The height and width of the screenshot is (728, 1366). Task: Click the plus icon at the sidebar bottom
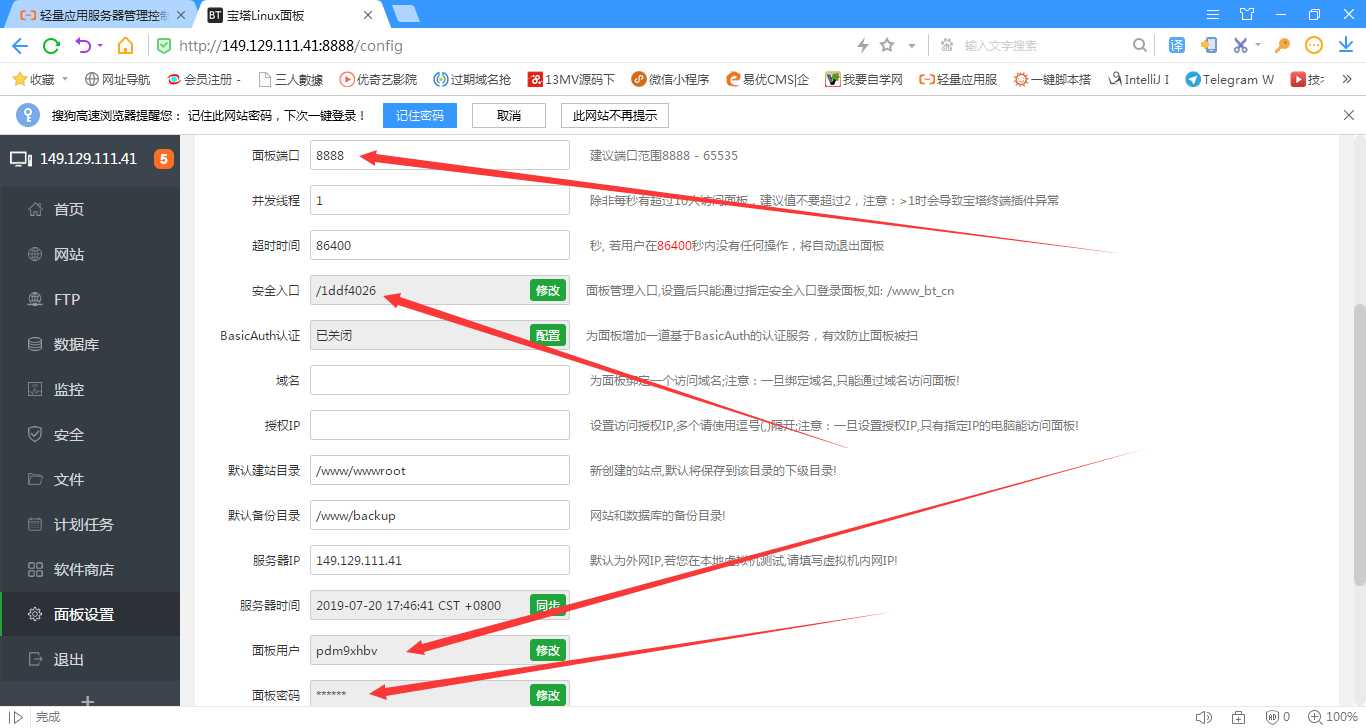point(88,701)
